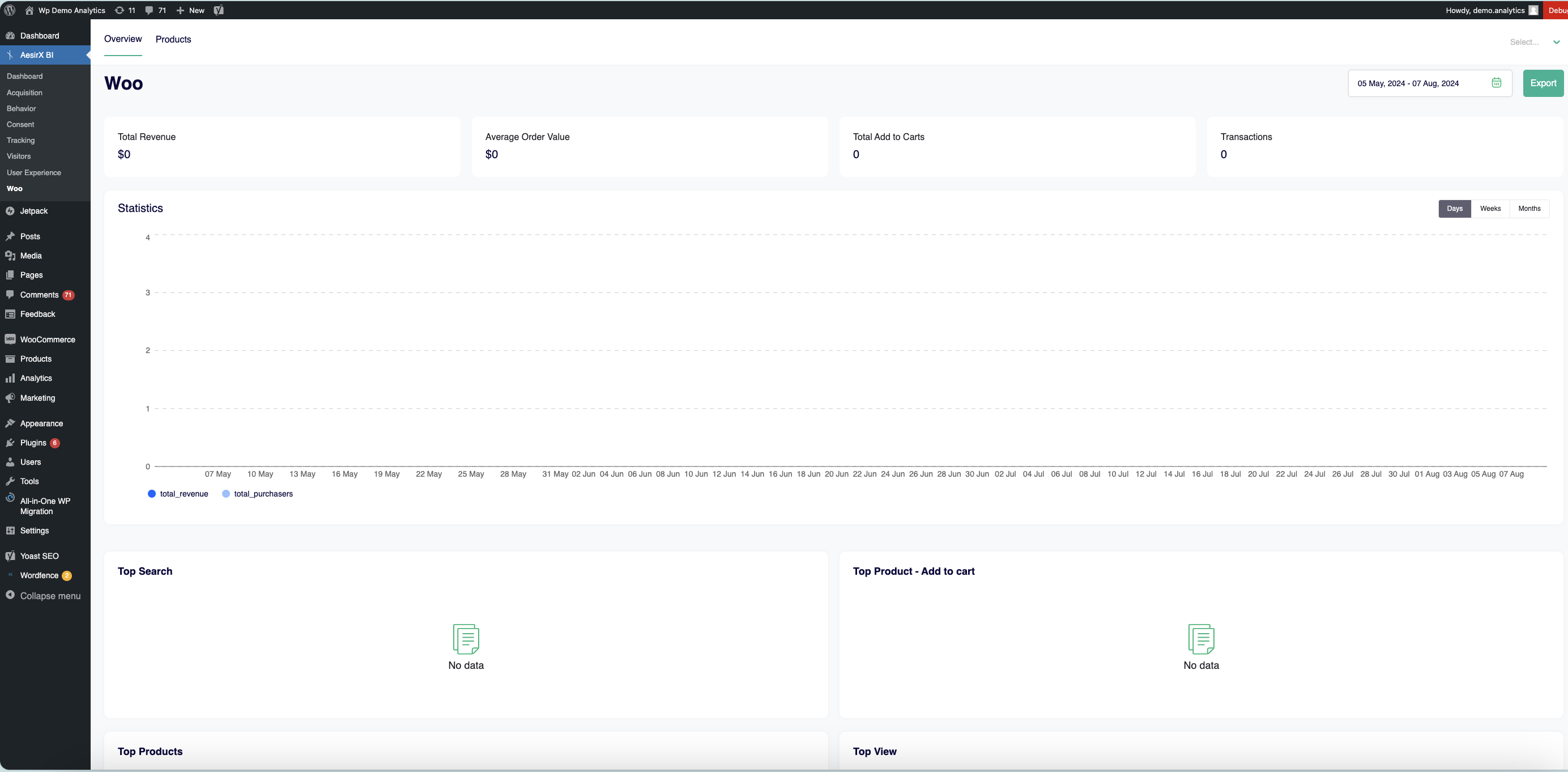
Task: Click the chevron arrow of Select dropdown
Action: pos(1556,42)
